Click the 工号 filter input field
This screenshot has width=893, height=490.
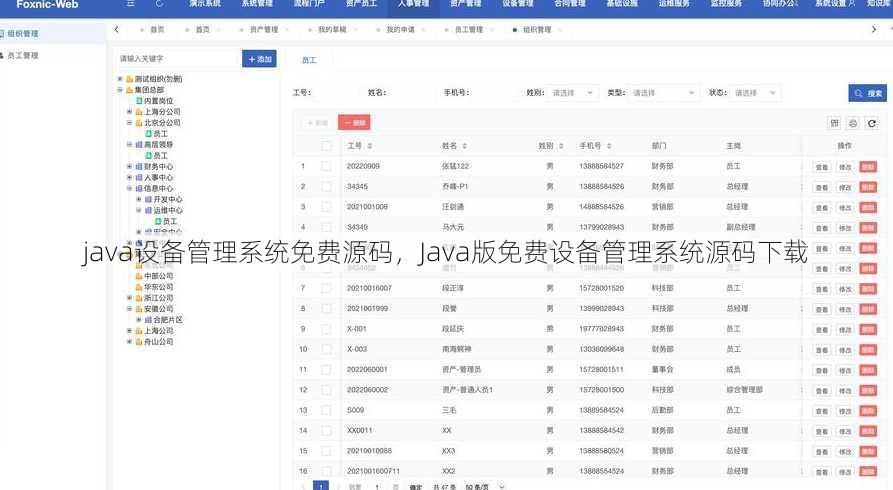point(336,93)
